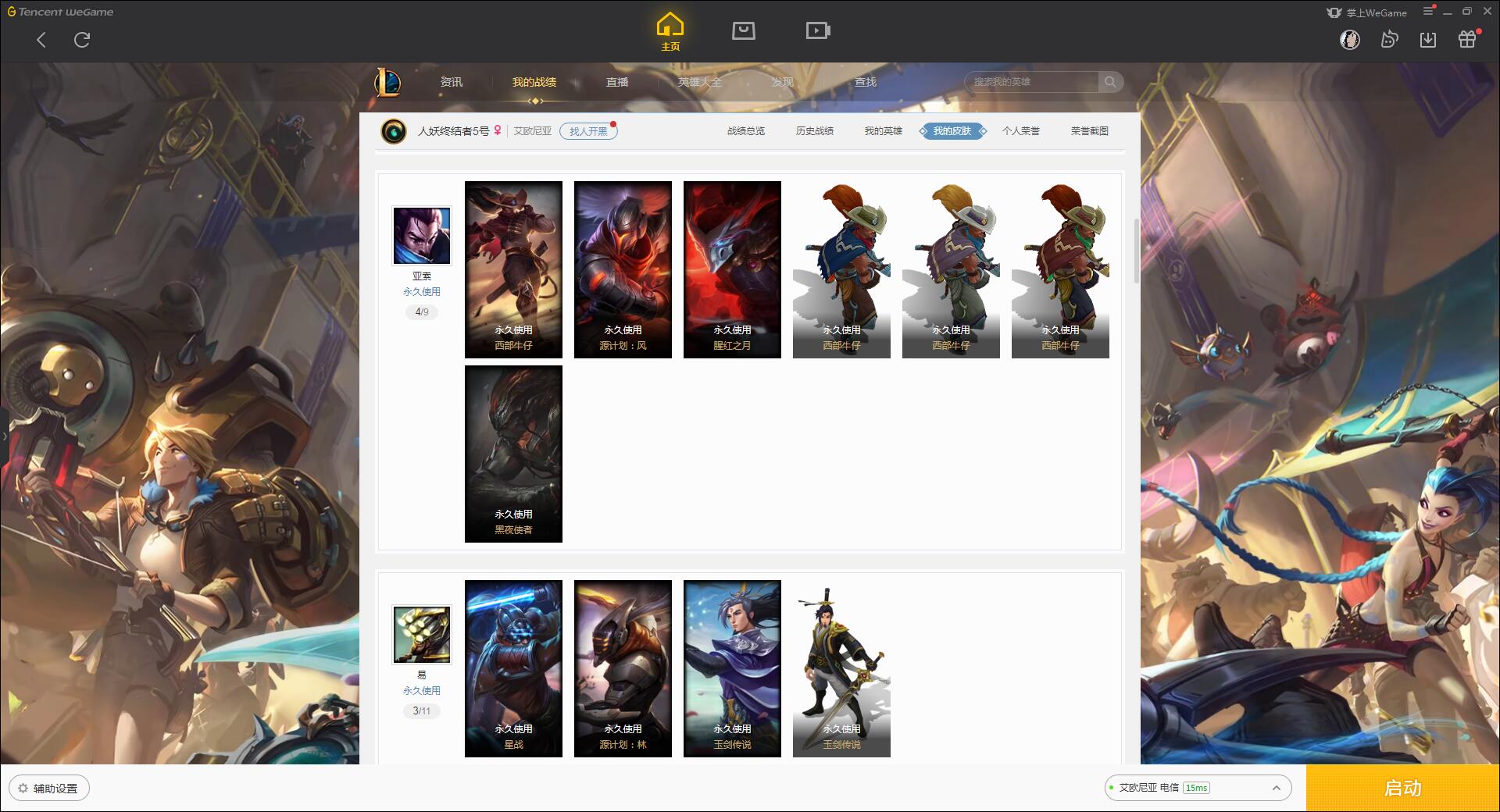The height and width of the screenshot is (812, 1500).
Task: Open the 荣誉截图 sub-tab
Action: [1090, 131]
